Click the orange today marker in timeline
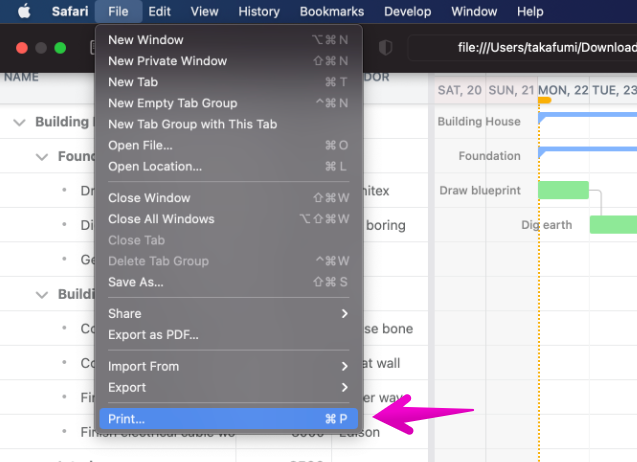Viewport: 637px width, 462px height. tap(544, 100)
